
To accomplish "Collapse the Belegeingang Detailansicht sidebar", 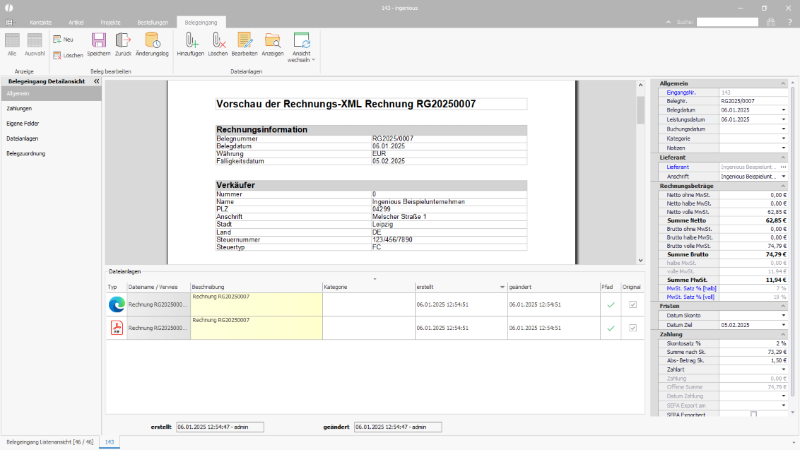I will (x=96, y=81).
